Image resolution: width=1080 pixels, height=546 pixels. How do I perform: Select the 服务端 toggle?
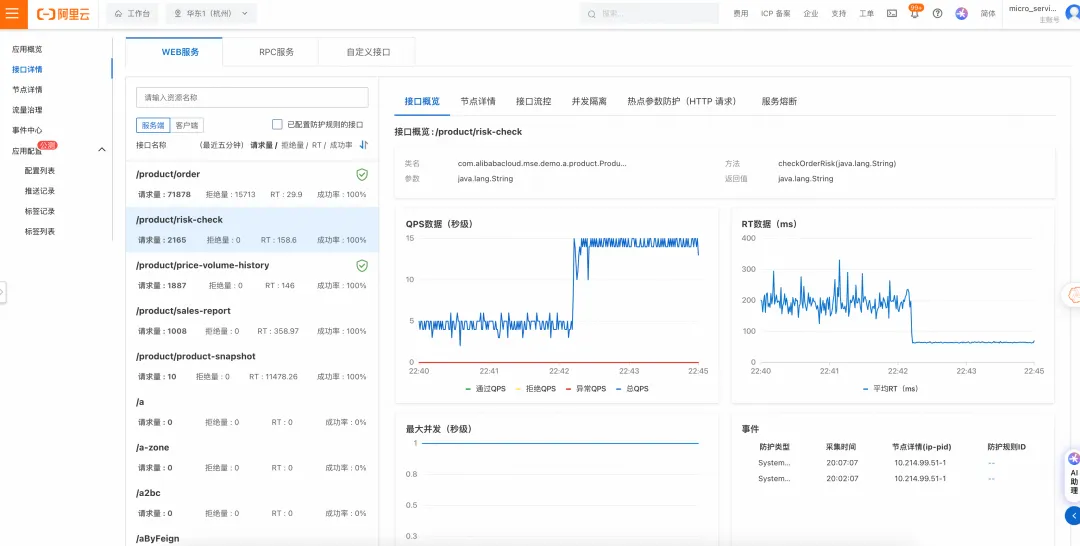pos(153,125)
